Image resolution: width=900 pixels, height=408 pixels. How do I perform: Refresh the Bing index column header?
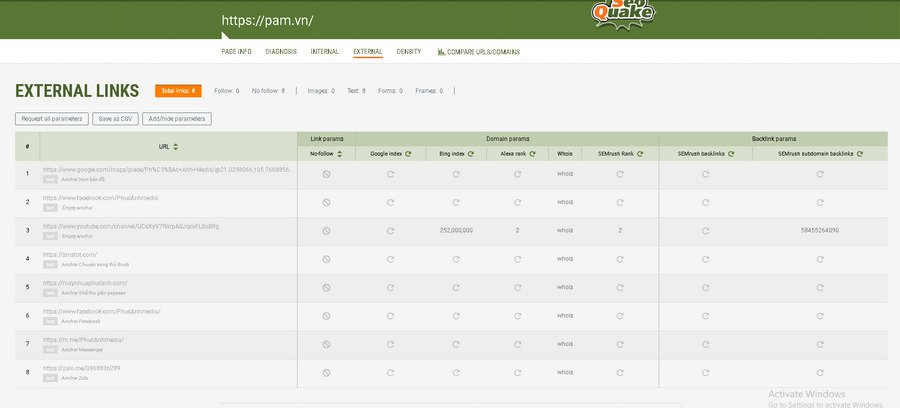473,154
